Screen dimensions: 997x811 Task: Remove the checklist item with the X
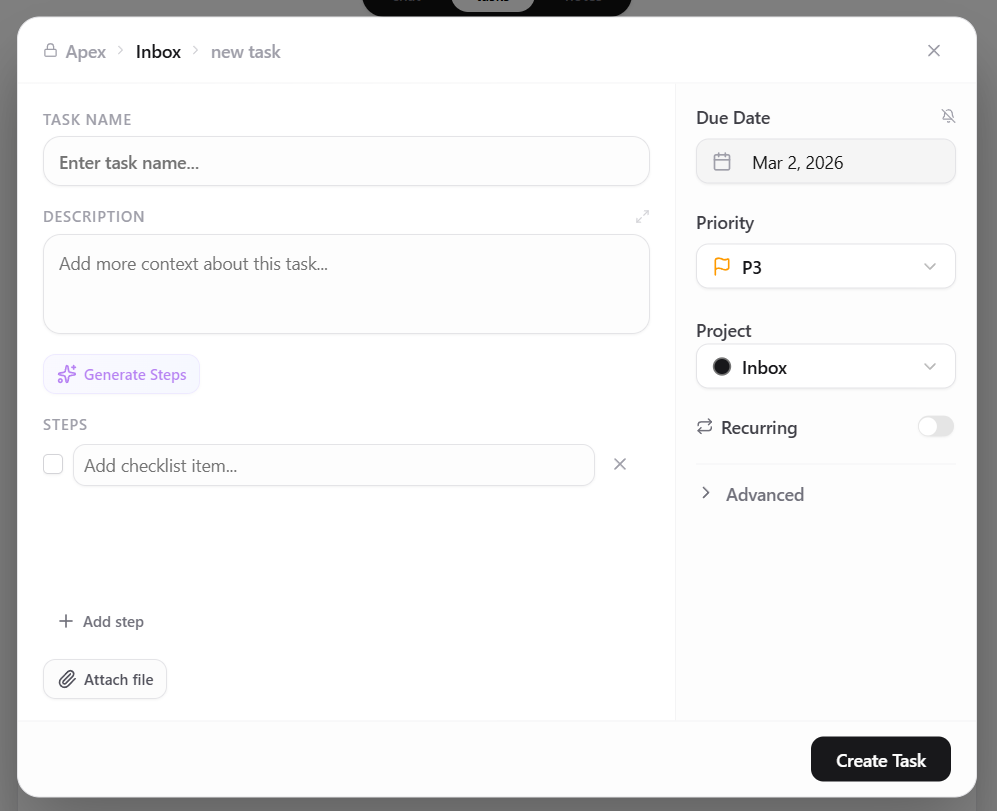pyautogui.click(x=619, y=464)
